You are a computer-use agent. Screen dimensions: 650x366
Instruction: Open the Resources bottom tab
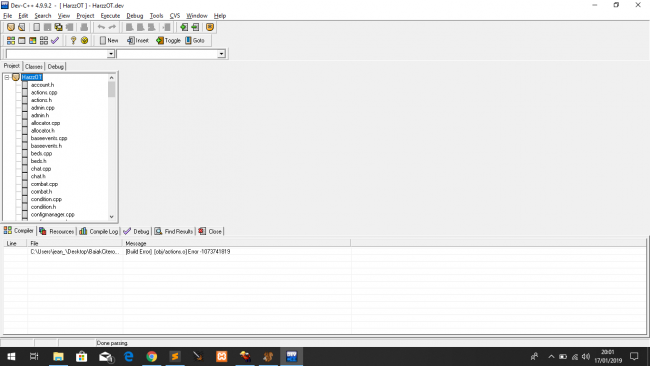[x=56, y=231]
